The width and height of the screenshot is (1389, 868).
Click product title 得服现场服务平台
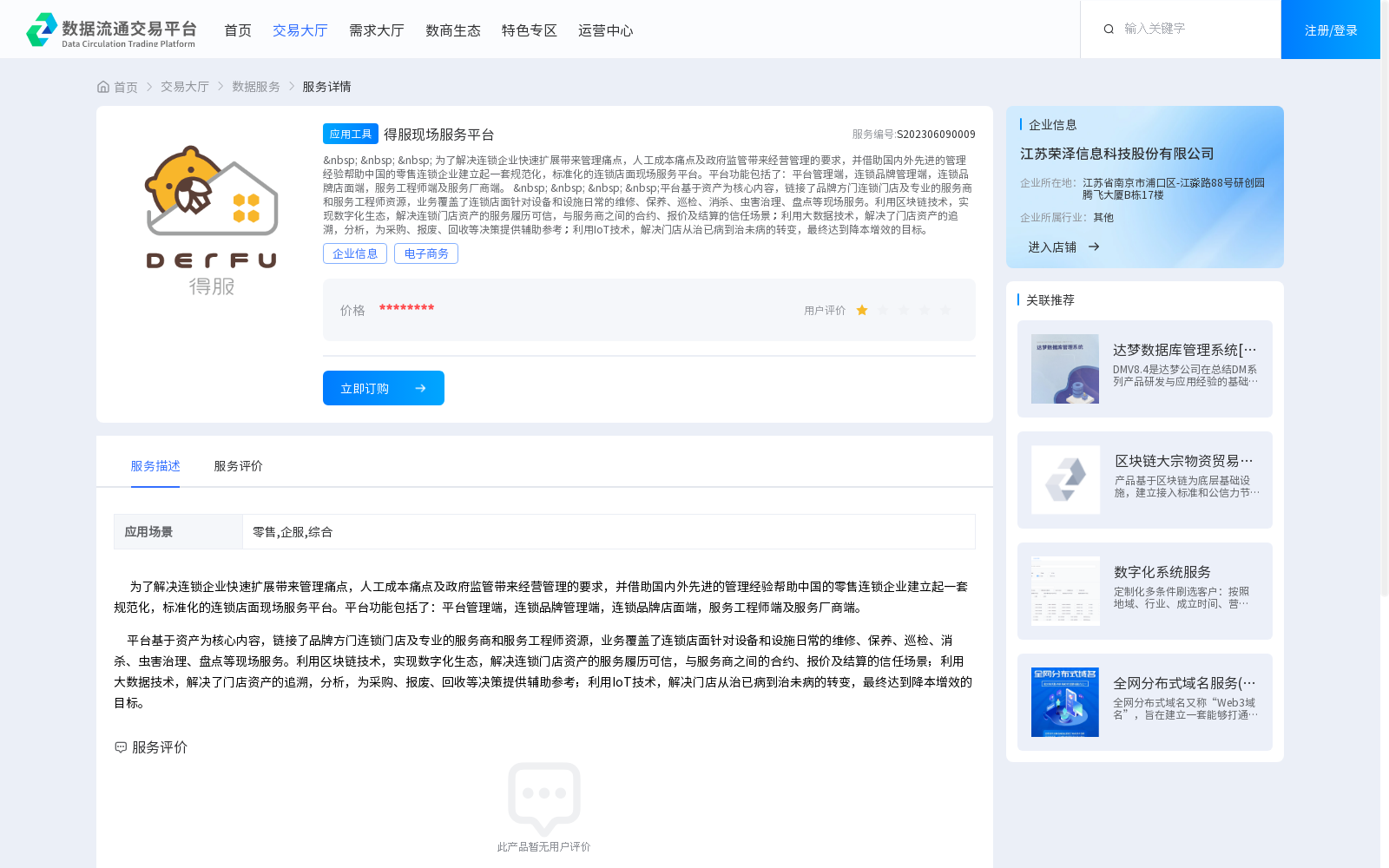click(x=439, y=135)
